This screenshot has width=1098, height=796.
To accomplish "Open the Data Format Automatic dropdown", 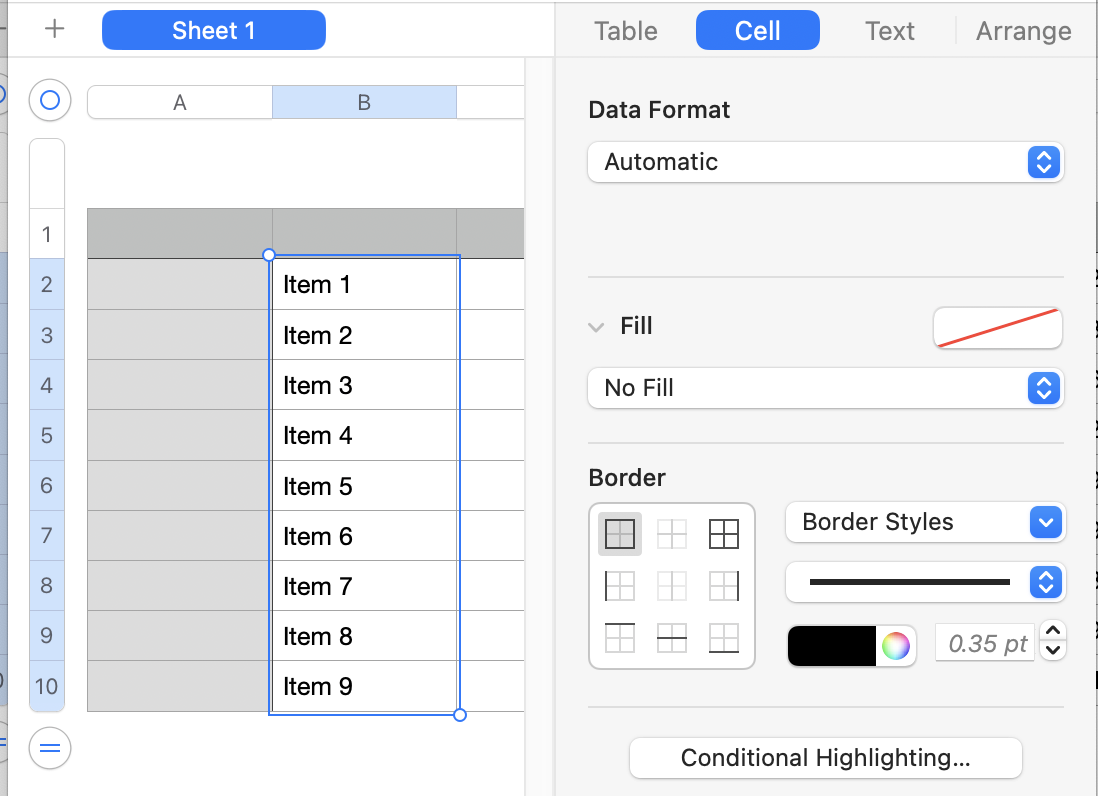I will click(825, 162).
